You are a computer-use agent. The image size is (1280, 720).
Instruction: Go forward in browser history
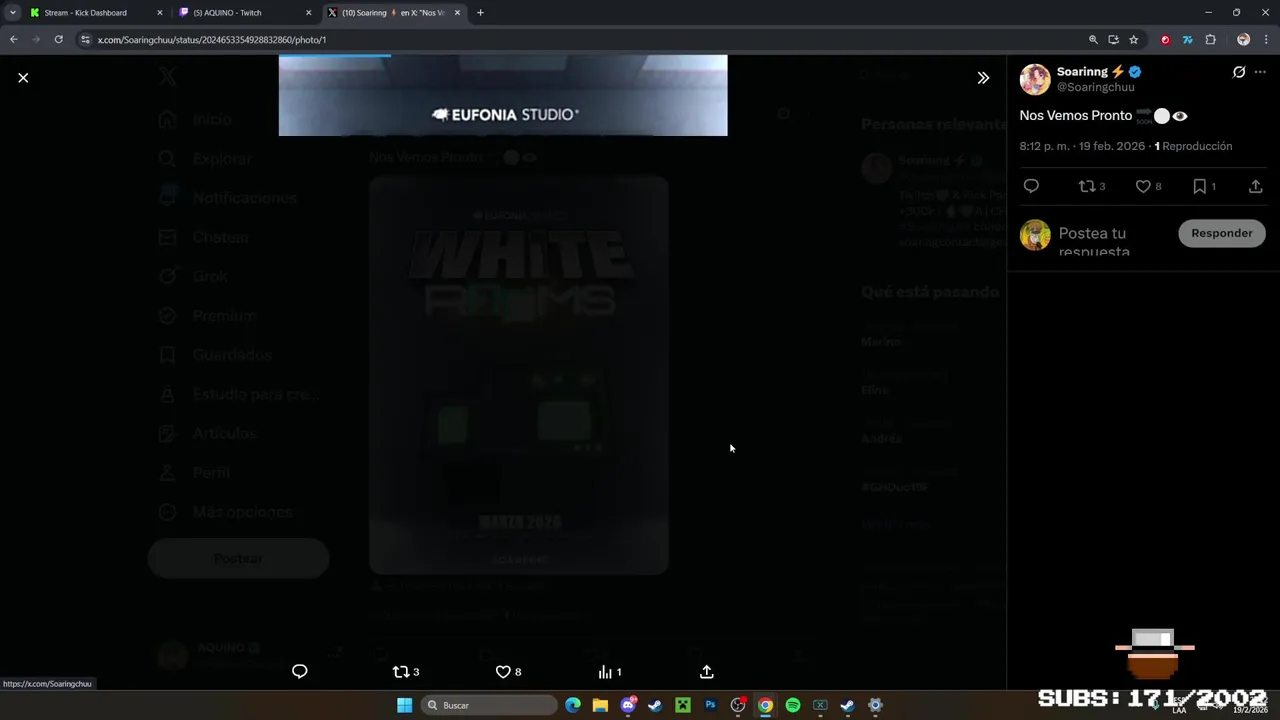pyautogui.click(x=36, y=40)
